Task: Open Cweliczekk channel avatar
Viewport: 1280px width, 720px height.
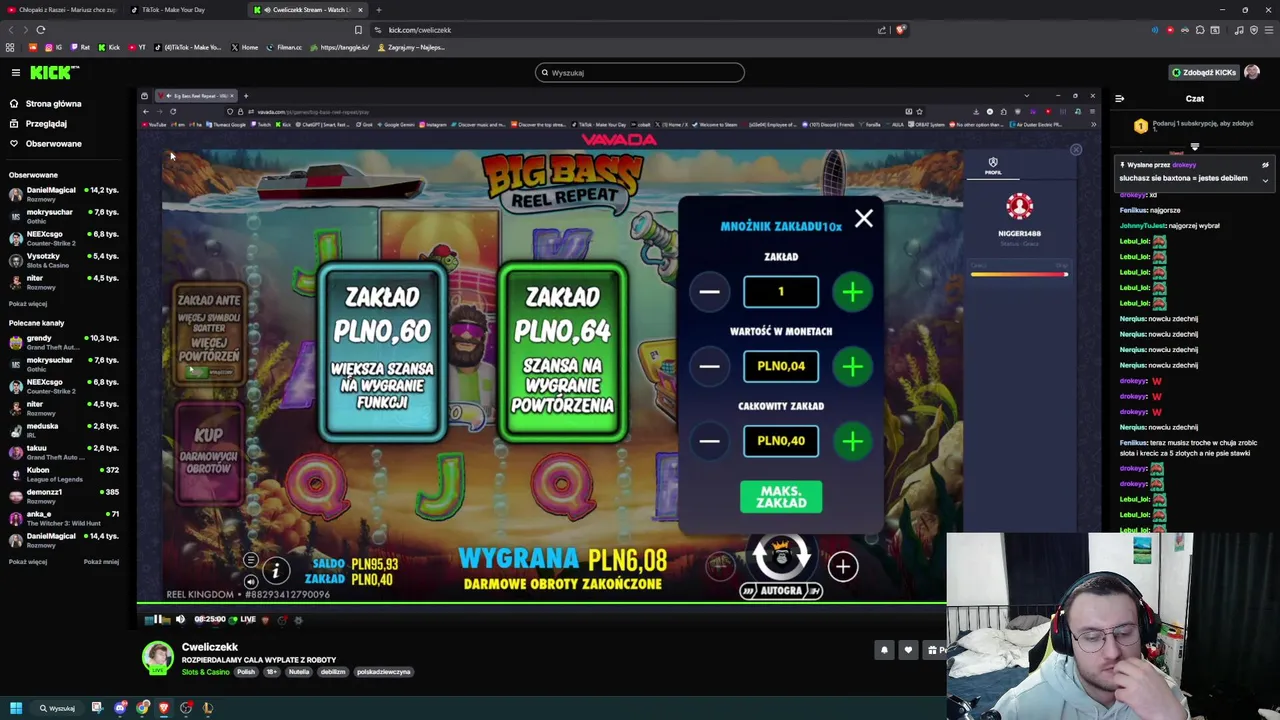Action: 157,657
